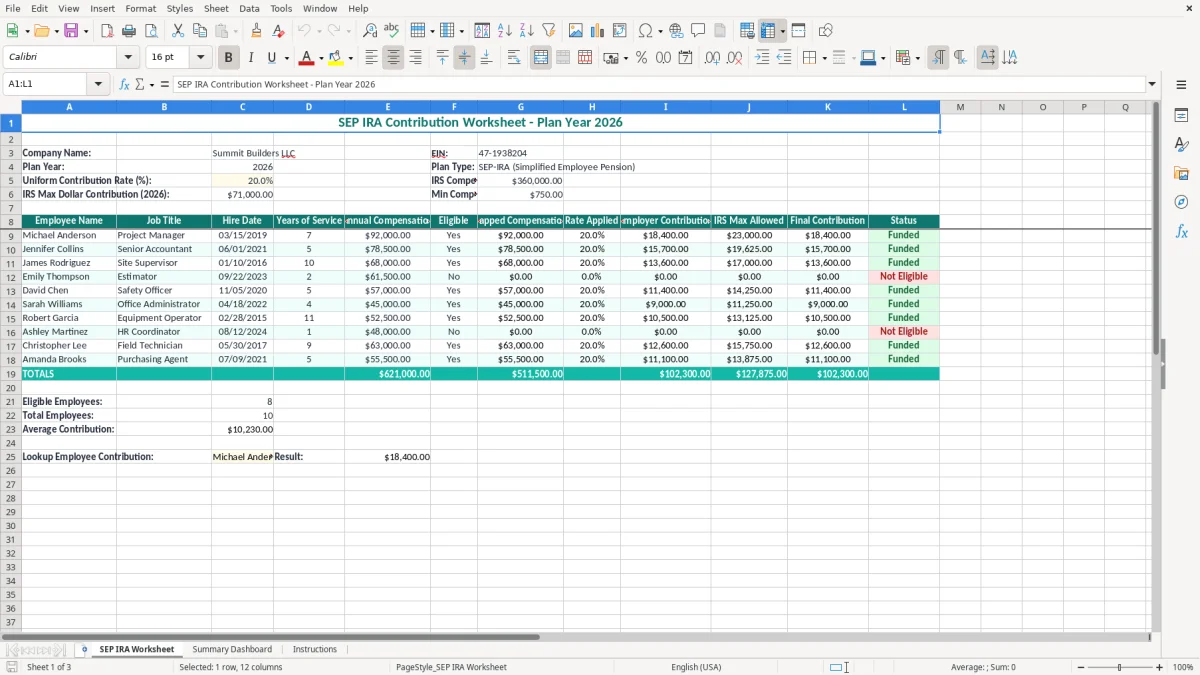Image resolution: width=1200 pixels, height=675 pixels.
Task: Click the Insert Image icon
Action: (x=576, y=31)
